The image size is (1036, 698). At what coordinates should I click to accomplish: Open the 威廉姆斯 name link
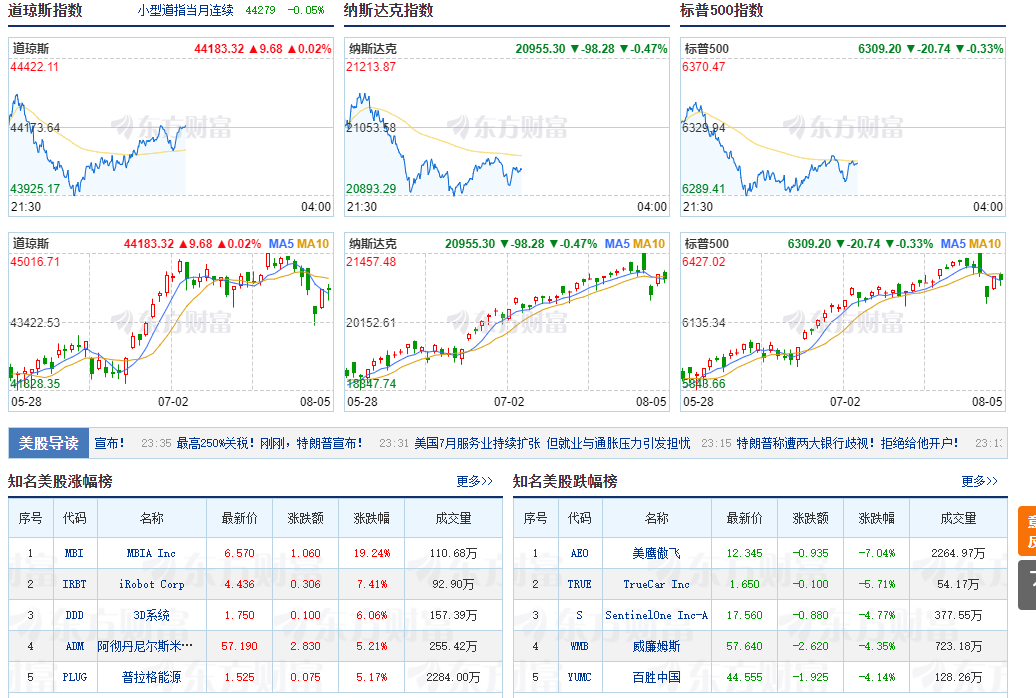pyautogui.click(x=656, y=646)
